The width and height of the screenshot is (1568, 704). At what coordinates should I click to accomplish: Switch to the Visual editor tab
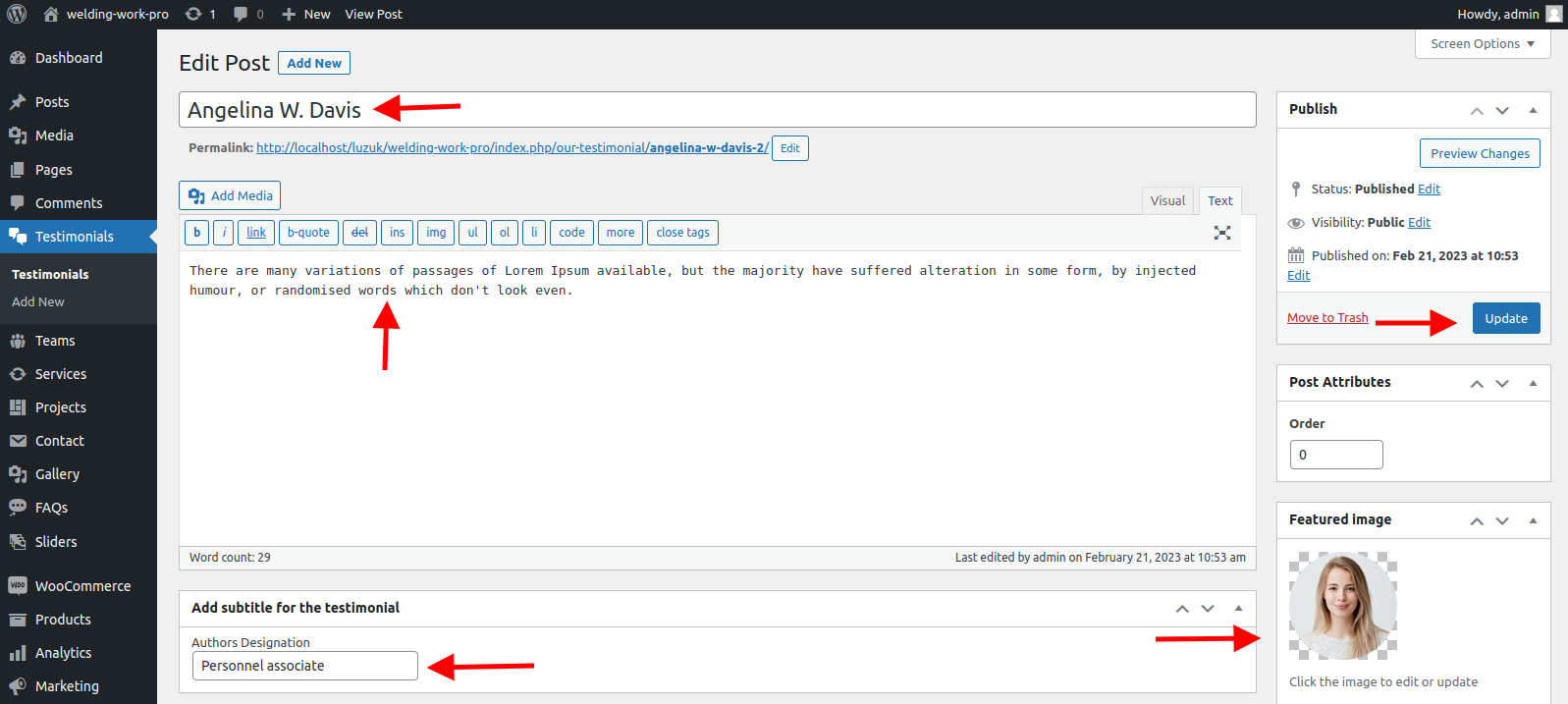1167,200
